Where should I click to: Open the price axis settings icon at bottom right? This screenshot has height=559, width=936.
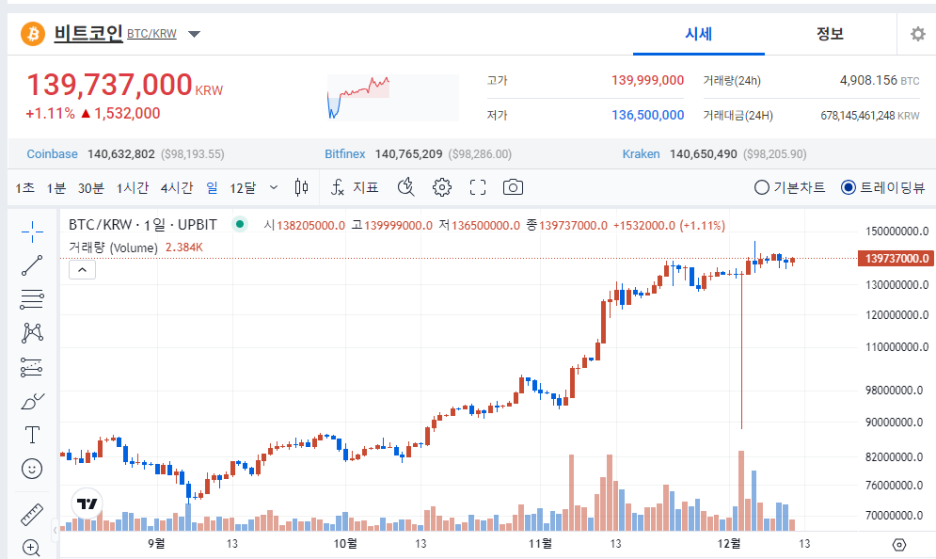pos(899,545)
